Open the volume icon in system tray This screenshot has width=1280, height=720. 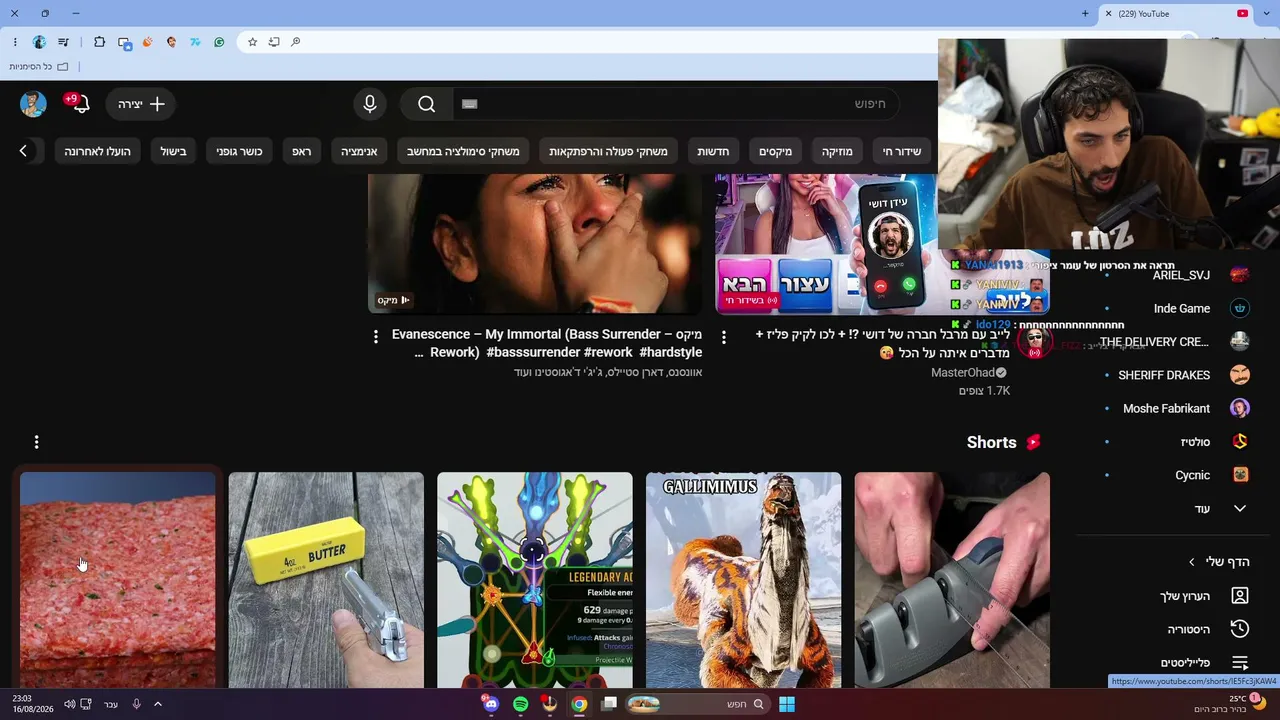[69, 704]
